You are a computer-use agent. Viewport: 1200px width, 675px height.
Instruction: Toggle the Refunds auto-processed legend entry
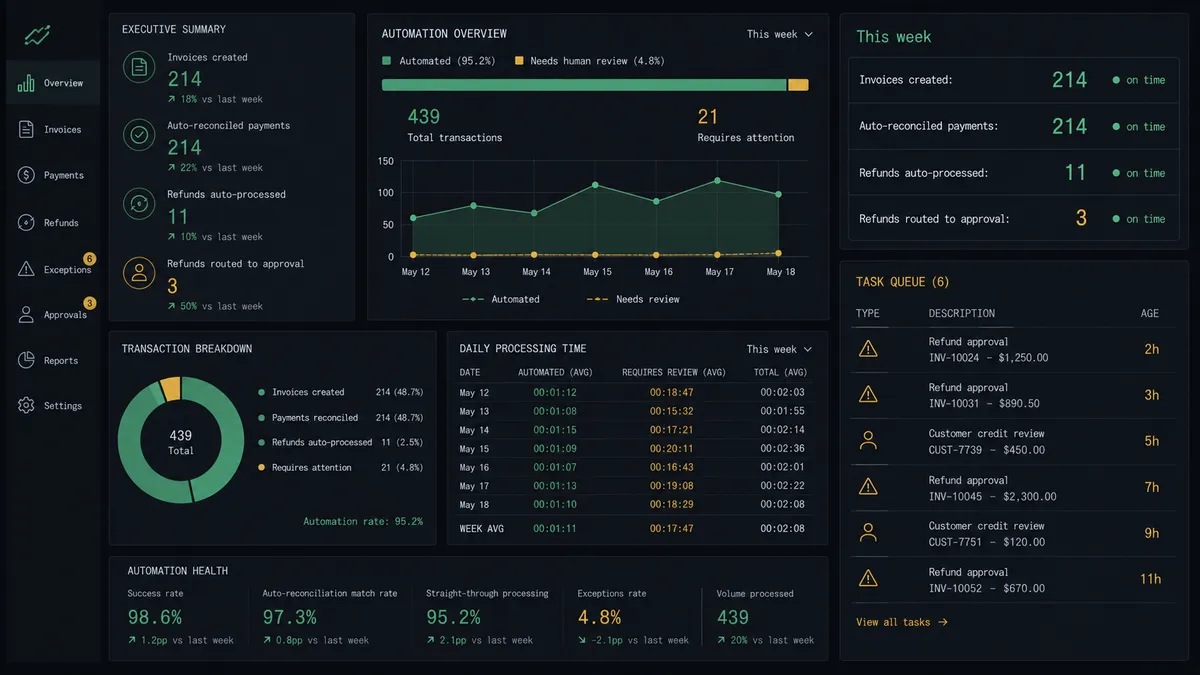point(340,442)
